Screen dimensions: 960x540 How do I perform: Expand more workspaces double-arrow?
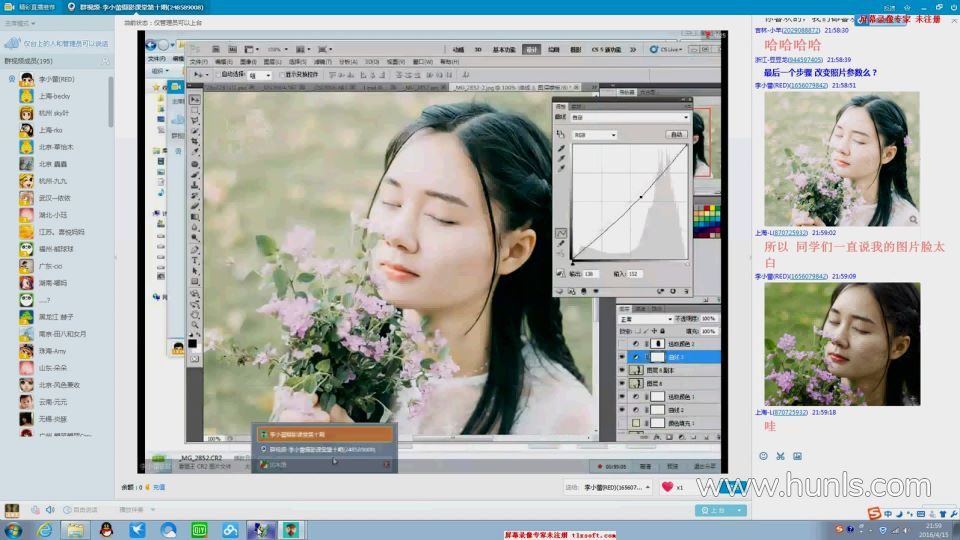click(633, 50)
